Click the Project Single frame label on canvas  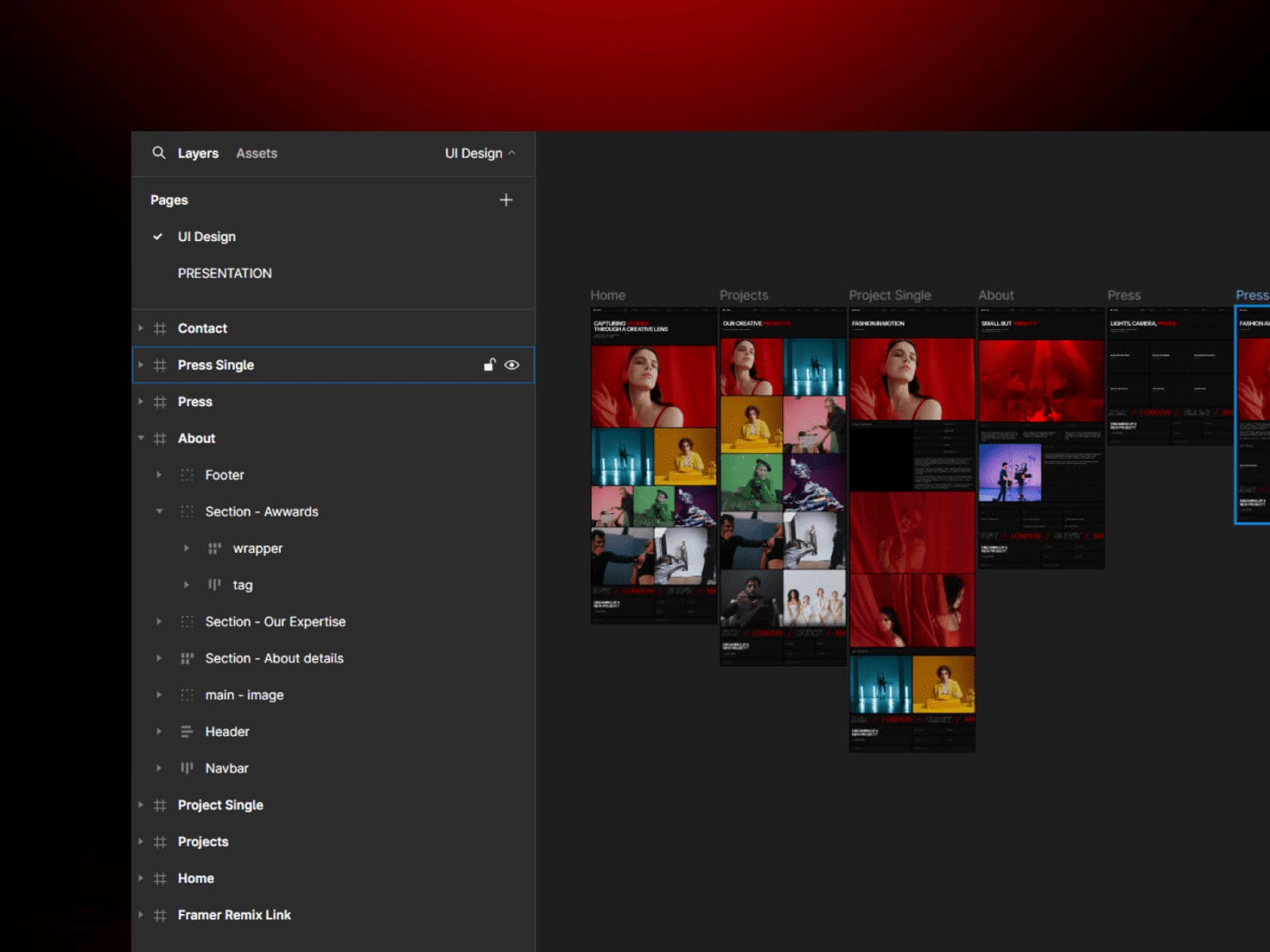(x=889, y=295)
